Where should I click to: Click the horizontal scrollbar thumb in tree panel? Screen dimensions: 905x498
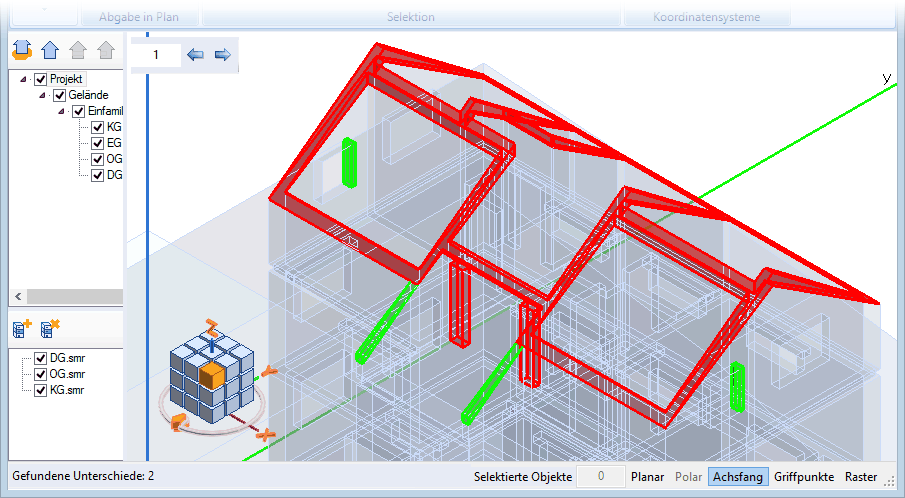(74, 297)
